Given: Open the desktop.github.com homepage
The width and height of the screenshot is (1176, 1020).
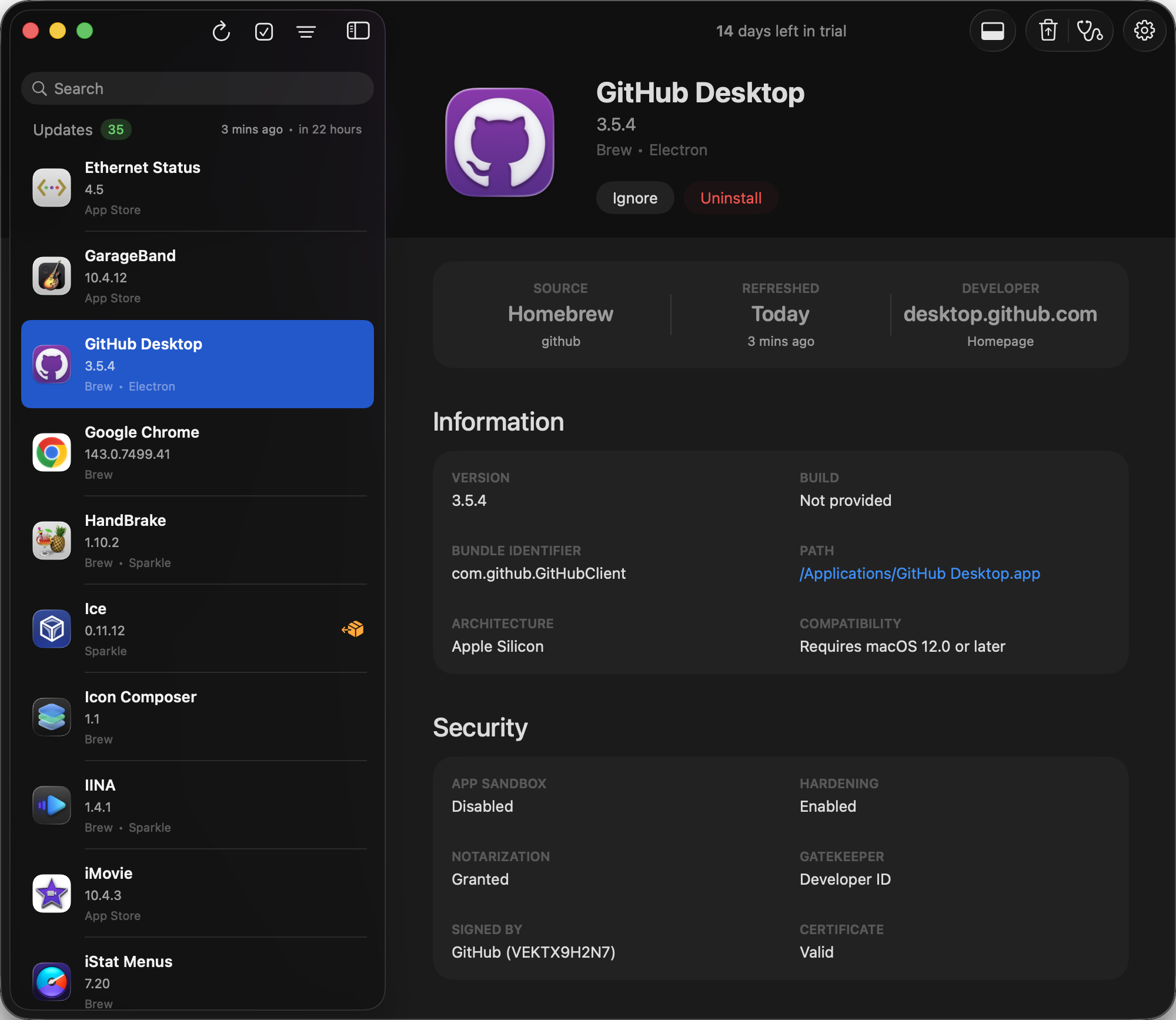Looking at the screenshot, I should pyautogui.click(x=1000, y=314).
